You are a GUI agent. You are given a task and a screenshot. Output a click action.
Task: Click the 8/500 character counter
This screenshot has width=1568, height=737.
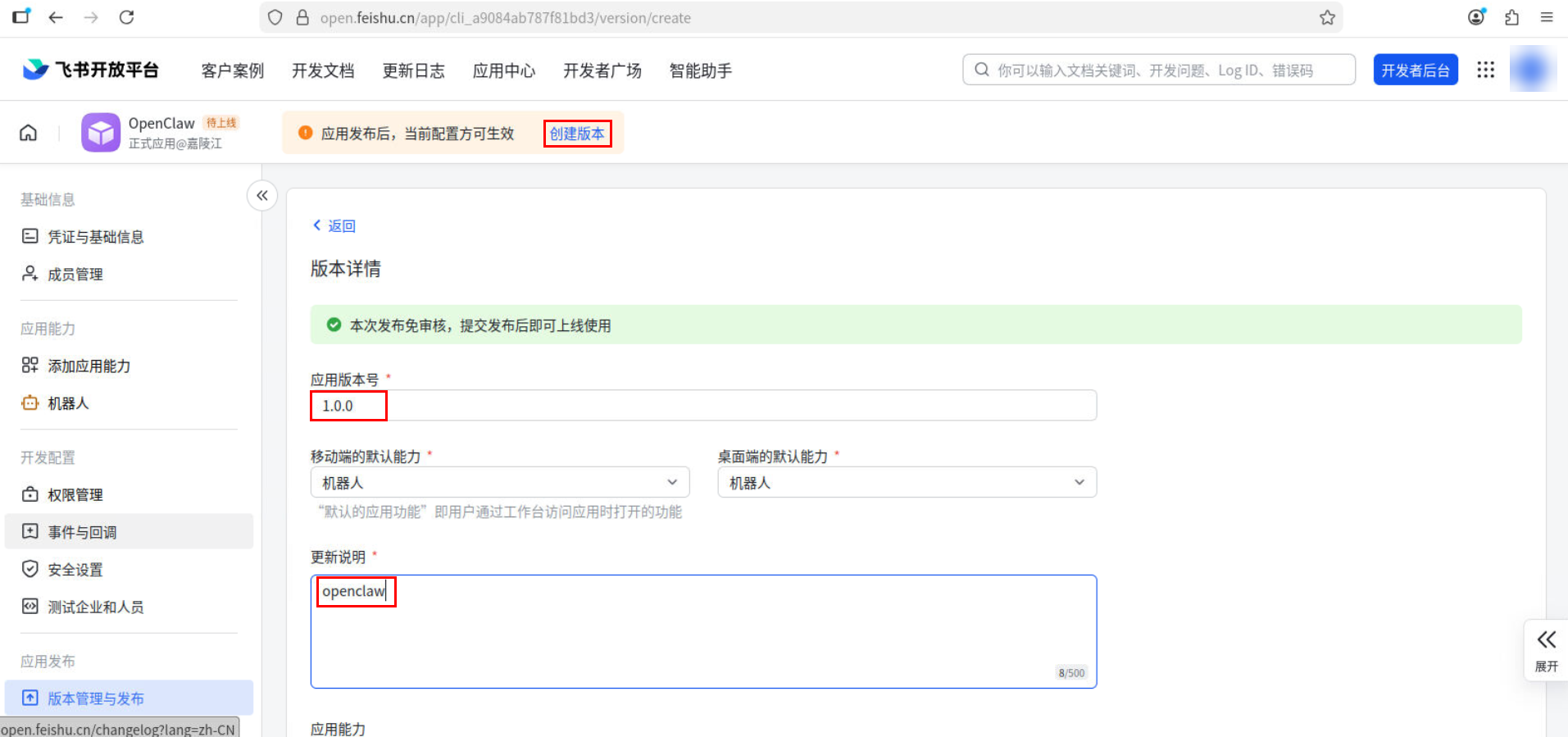[1071, 672]
